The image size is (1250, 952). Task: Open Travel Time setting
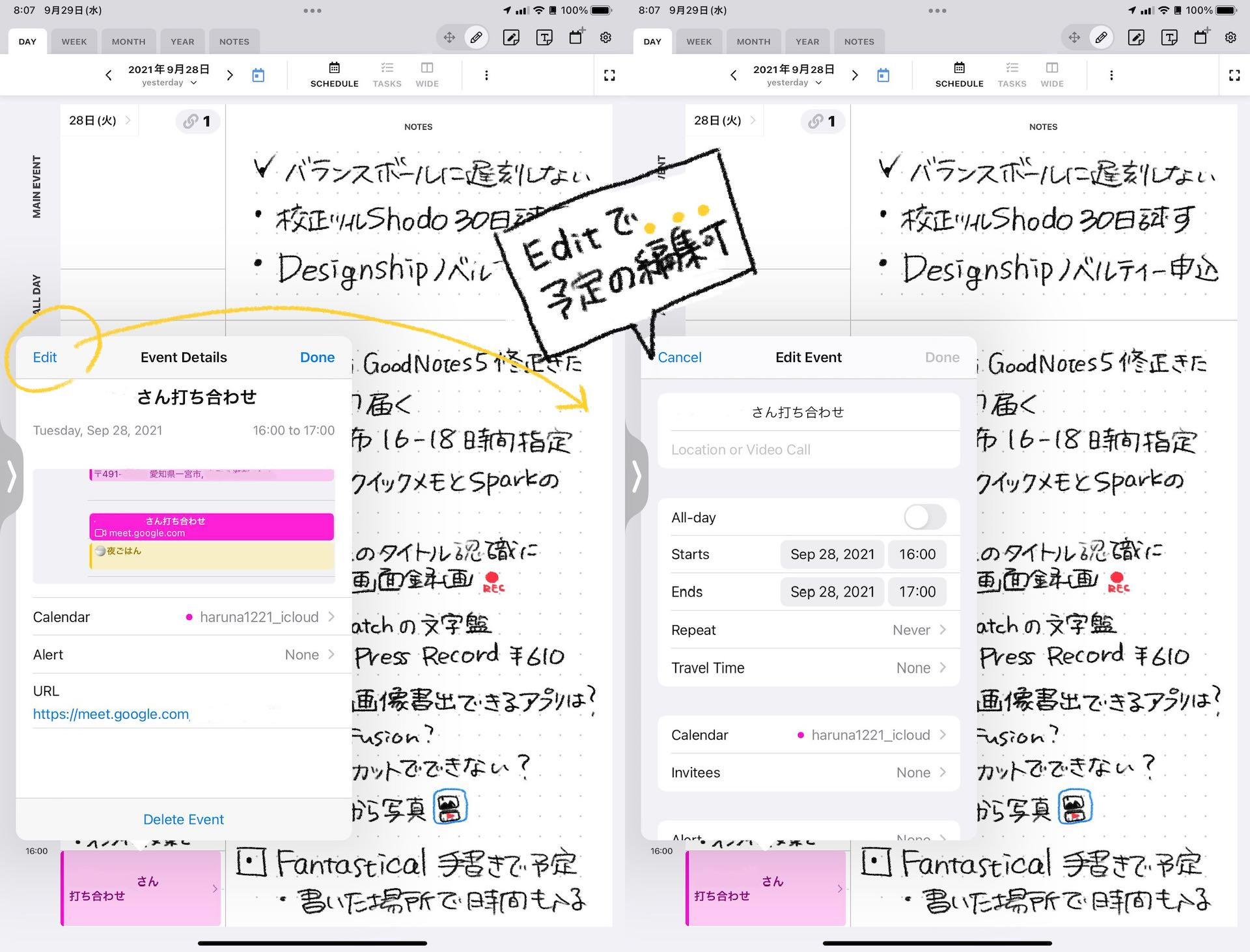pyautogui.click(x=809, y=667)
